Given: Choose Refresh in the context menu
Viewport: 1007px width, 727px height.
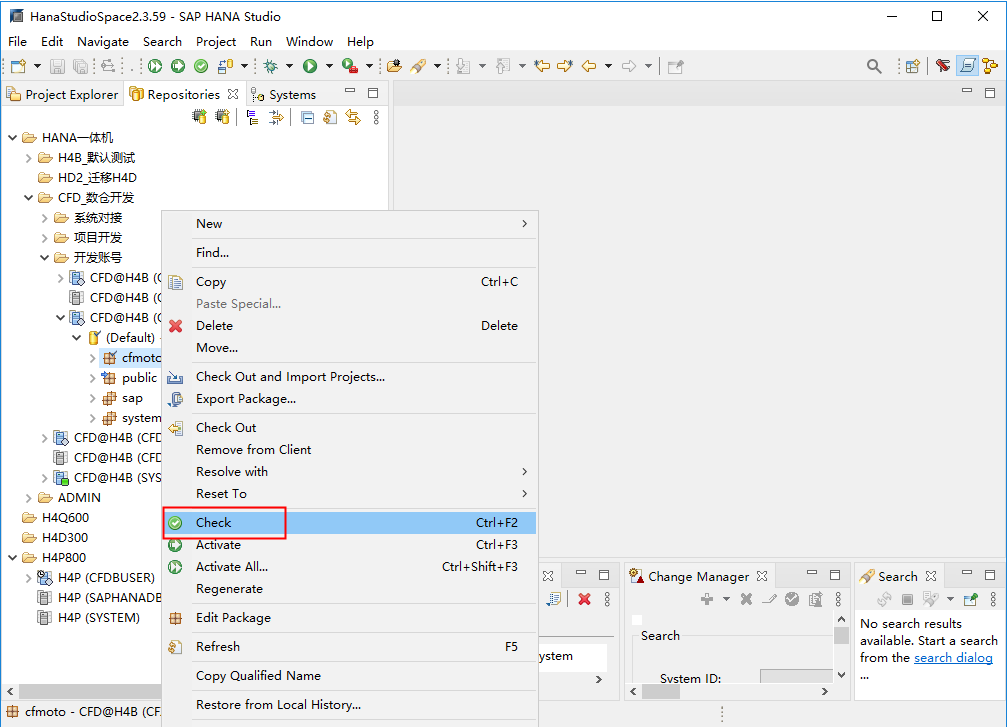Looking at the screenshot, I should [349, 647].
